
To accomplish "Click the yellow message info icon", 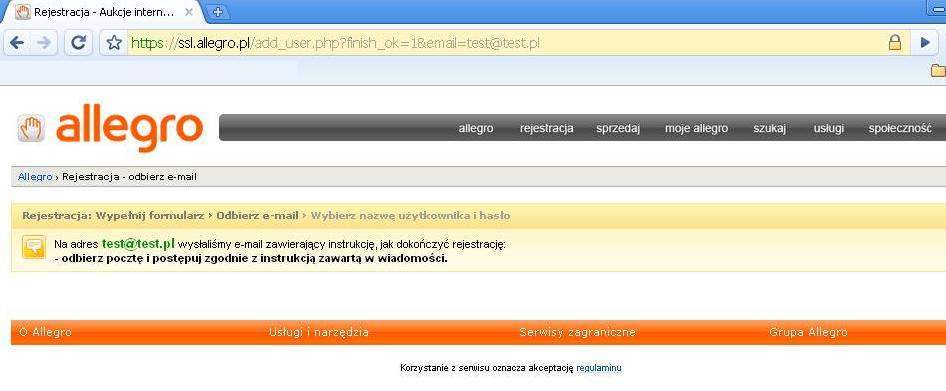I will pyautogui.click(x=34, y=248).
